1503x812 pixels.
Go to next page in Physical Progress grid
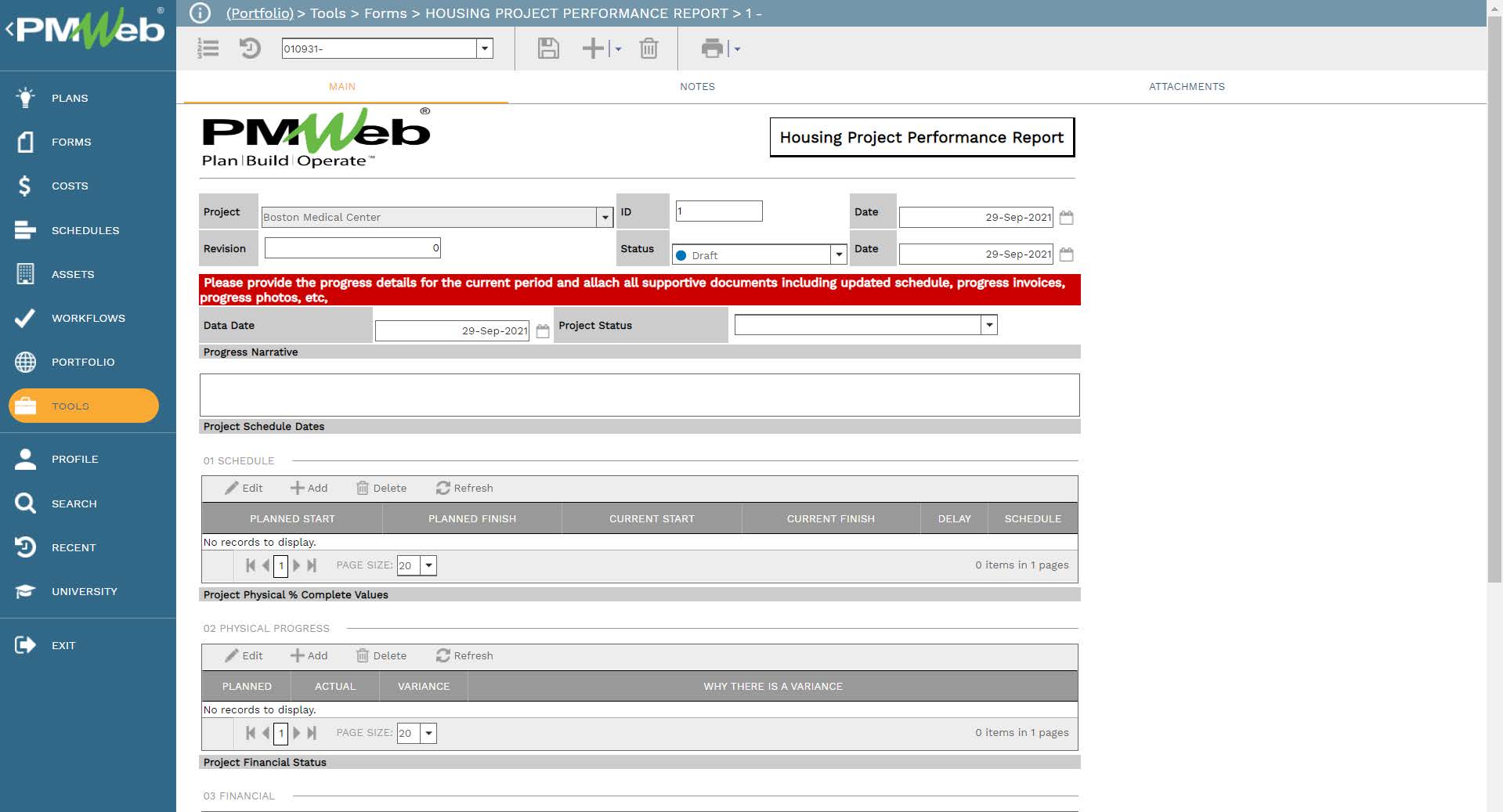point(297,733)
